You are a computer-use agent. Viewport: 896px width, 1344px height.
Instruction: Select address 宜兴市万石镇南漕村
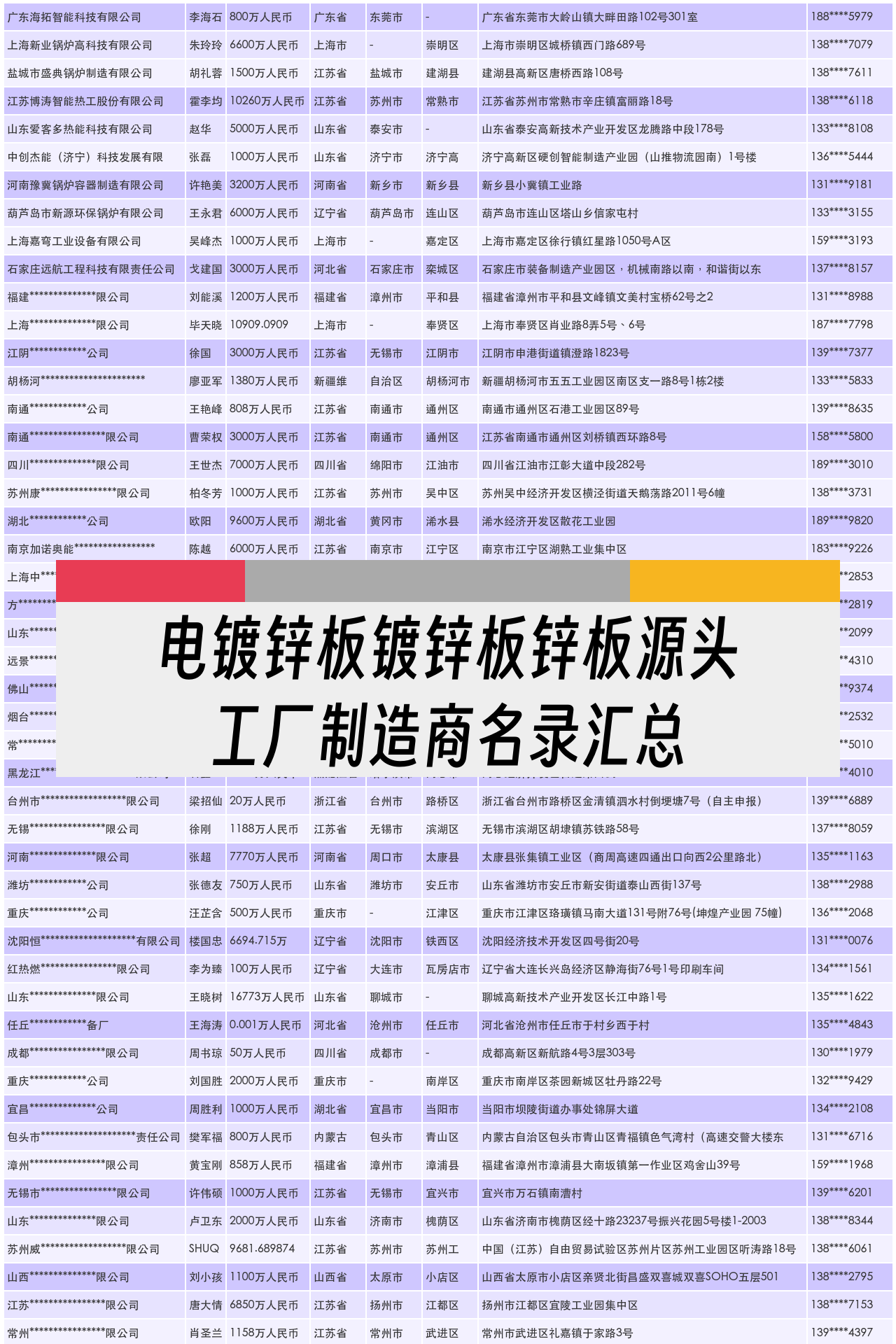(x=532, y=1193)
